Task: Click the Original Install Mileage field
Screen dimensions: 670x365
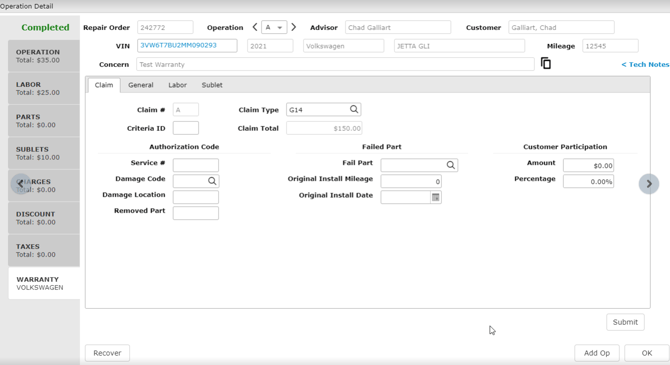Action: coord(411,181)
